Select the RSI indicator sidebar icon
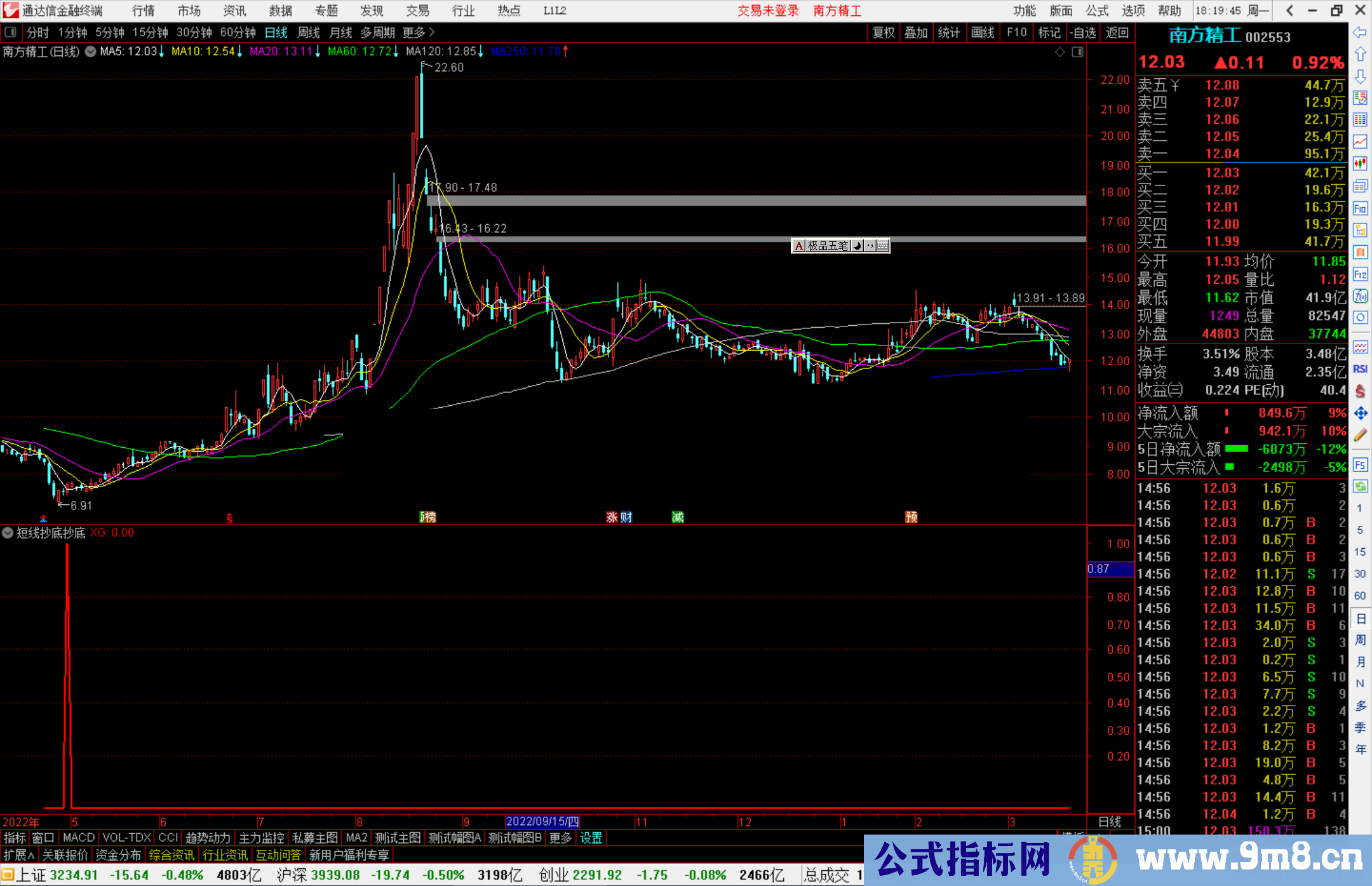The width and height of the screenshot is (1372, 886). coord(1360,369)
